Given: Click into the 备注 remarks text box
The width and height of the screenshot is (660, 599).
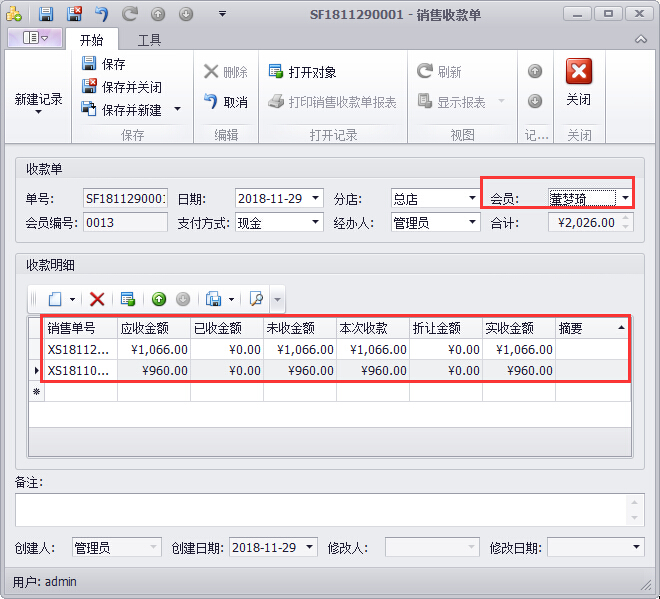Looking at the screenshot, I should [322, 509].
